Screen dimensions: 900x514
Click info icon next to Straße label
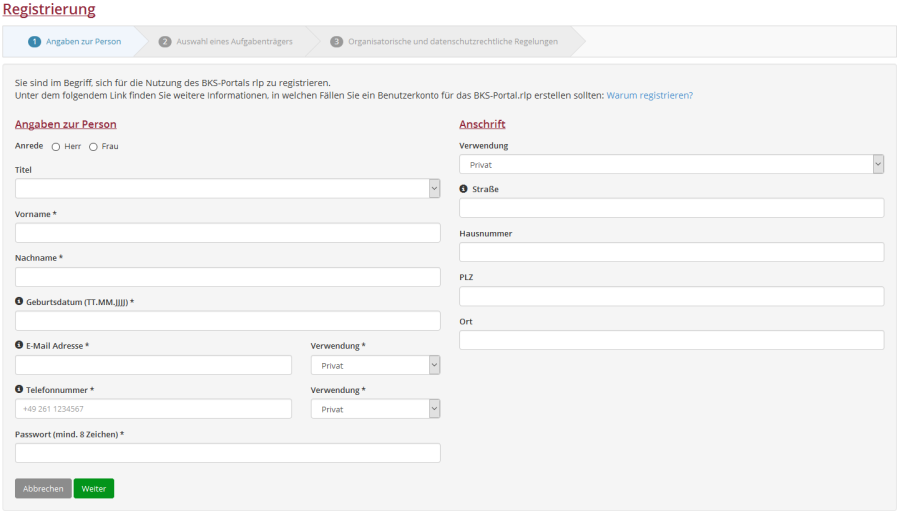pyautogui.click(x=464, y=189)
